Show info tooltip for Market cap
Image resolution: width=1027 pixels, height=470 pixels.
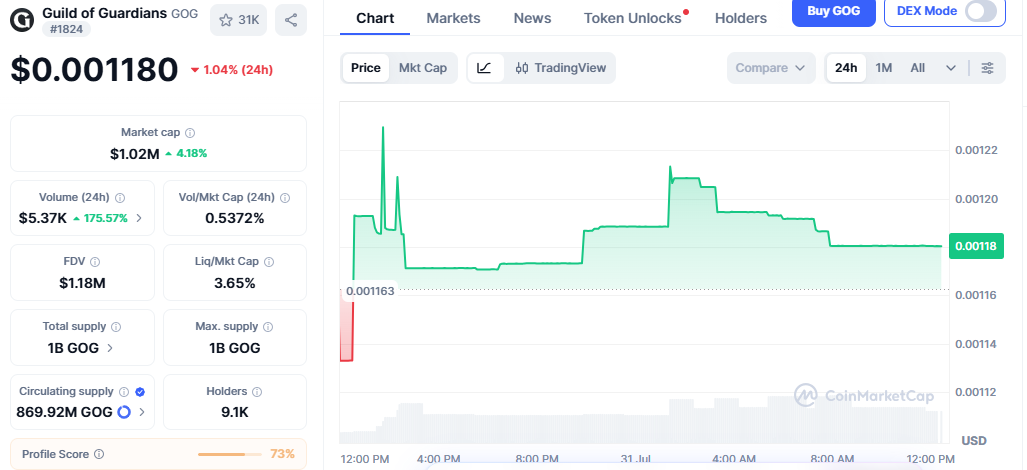(x=190, y=133)
